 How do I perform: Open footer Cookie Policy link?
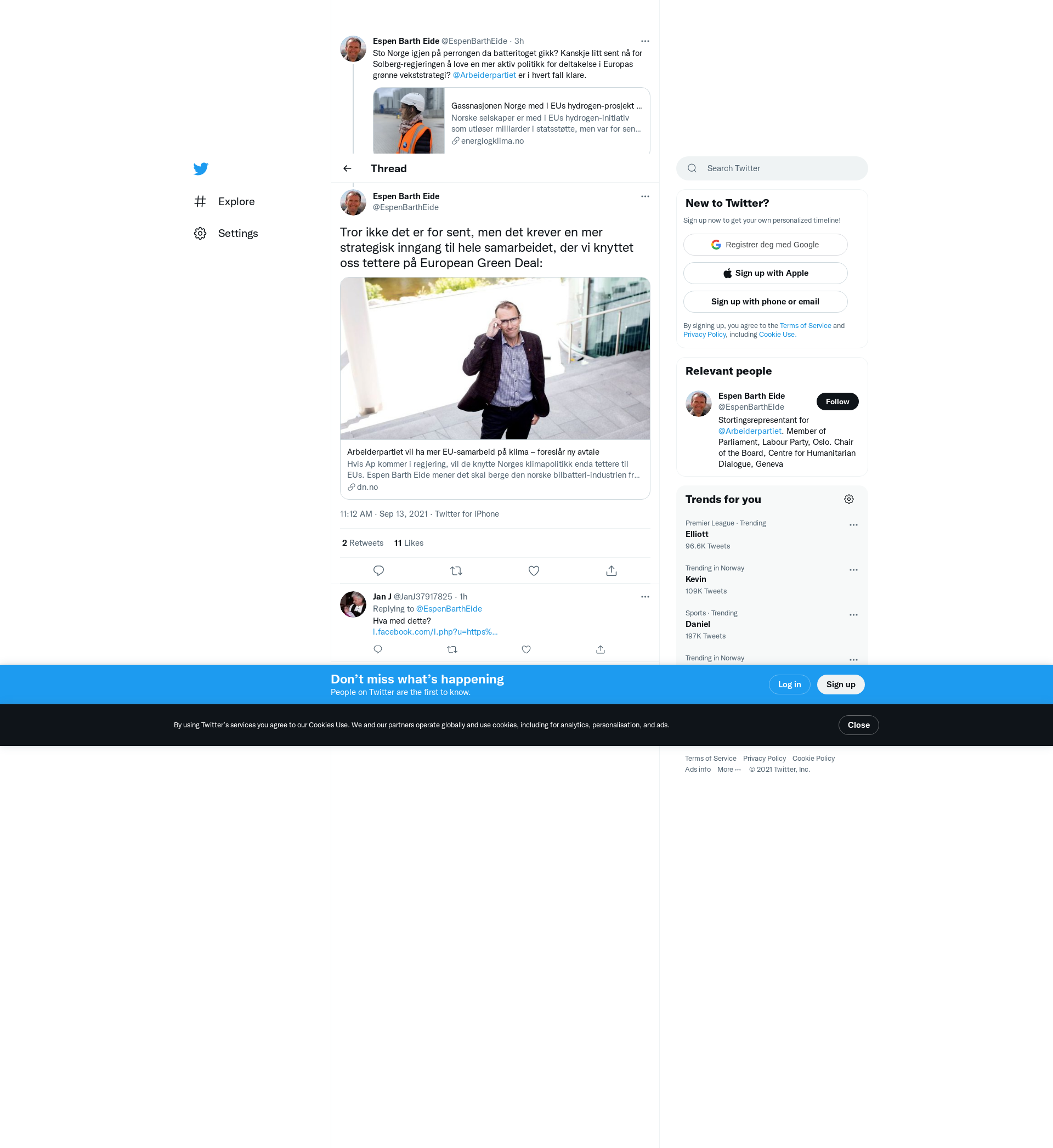tap(813, 759)
